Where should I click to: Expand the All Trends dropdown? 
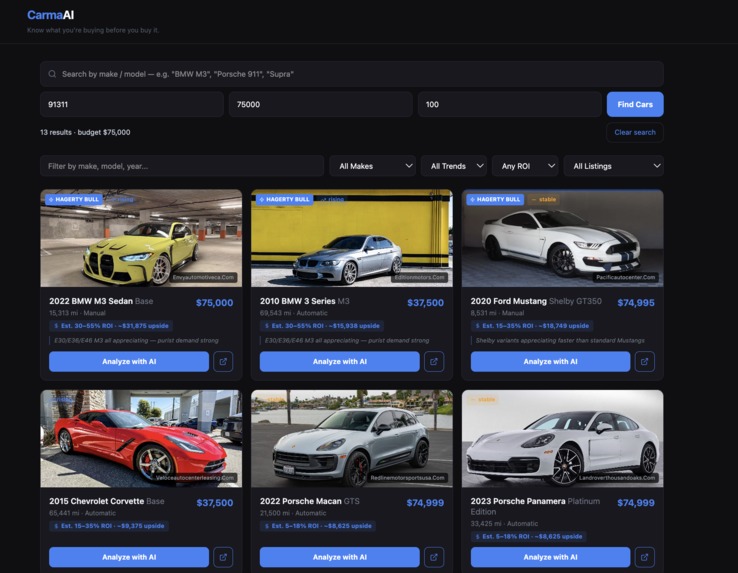click(x=454, y=166)
